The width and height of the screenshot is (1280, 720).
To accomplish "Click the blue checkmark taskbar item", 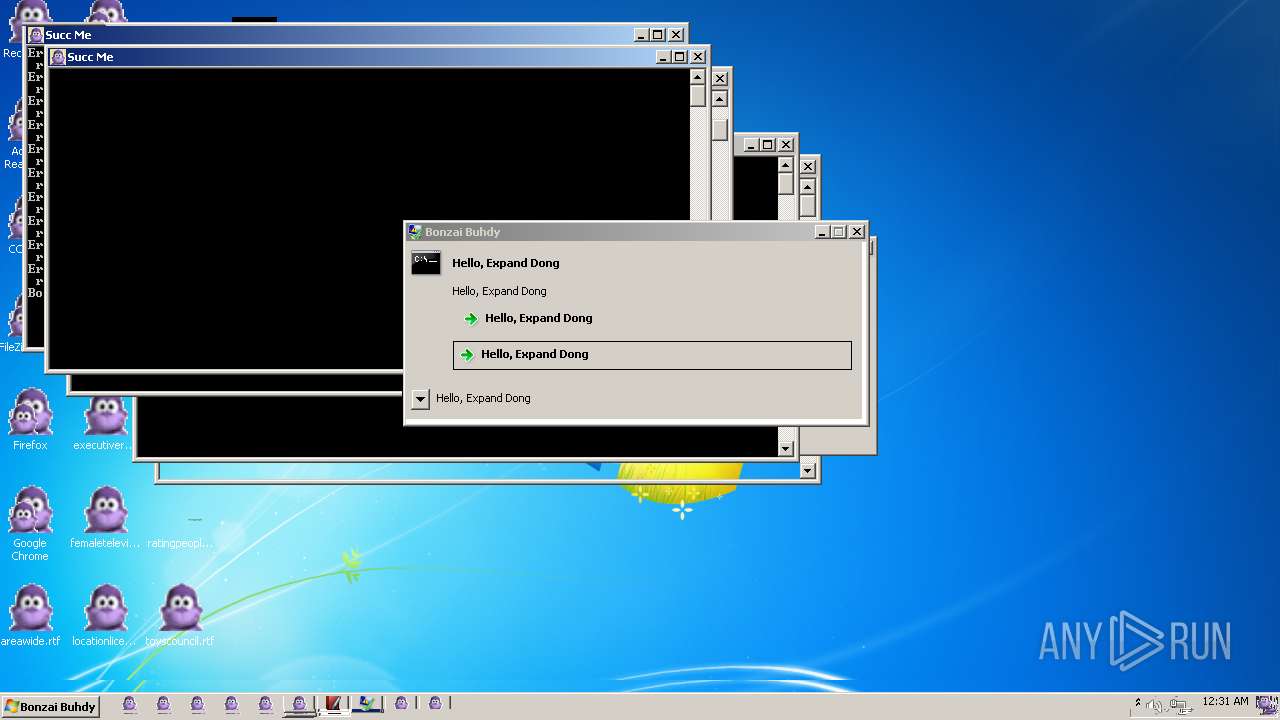I will tap(367, 705).
